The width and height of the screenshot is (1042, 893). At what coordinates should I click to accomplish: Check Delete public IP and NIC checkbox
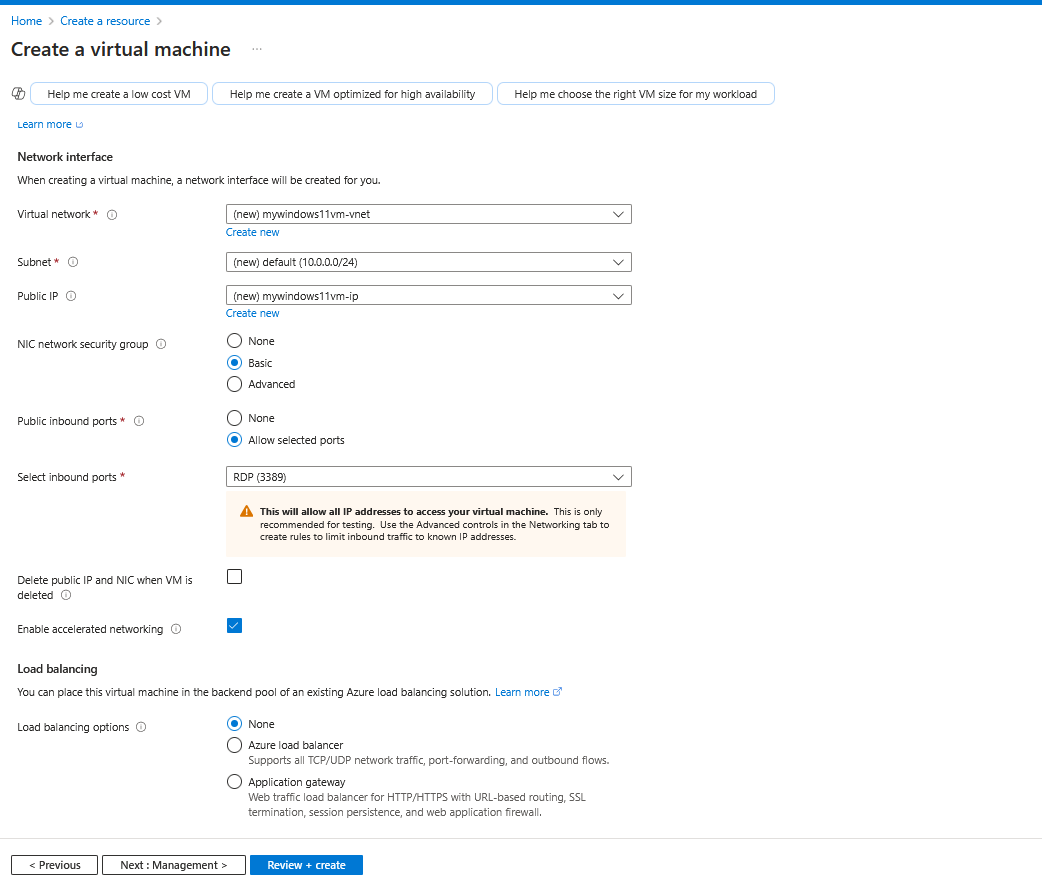click(235, 577)
